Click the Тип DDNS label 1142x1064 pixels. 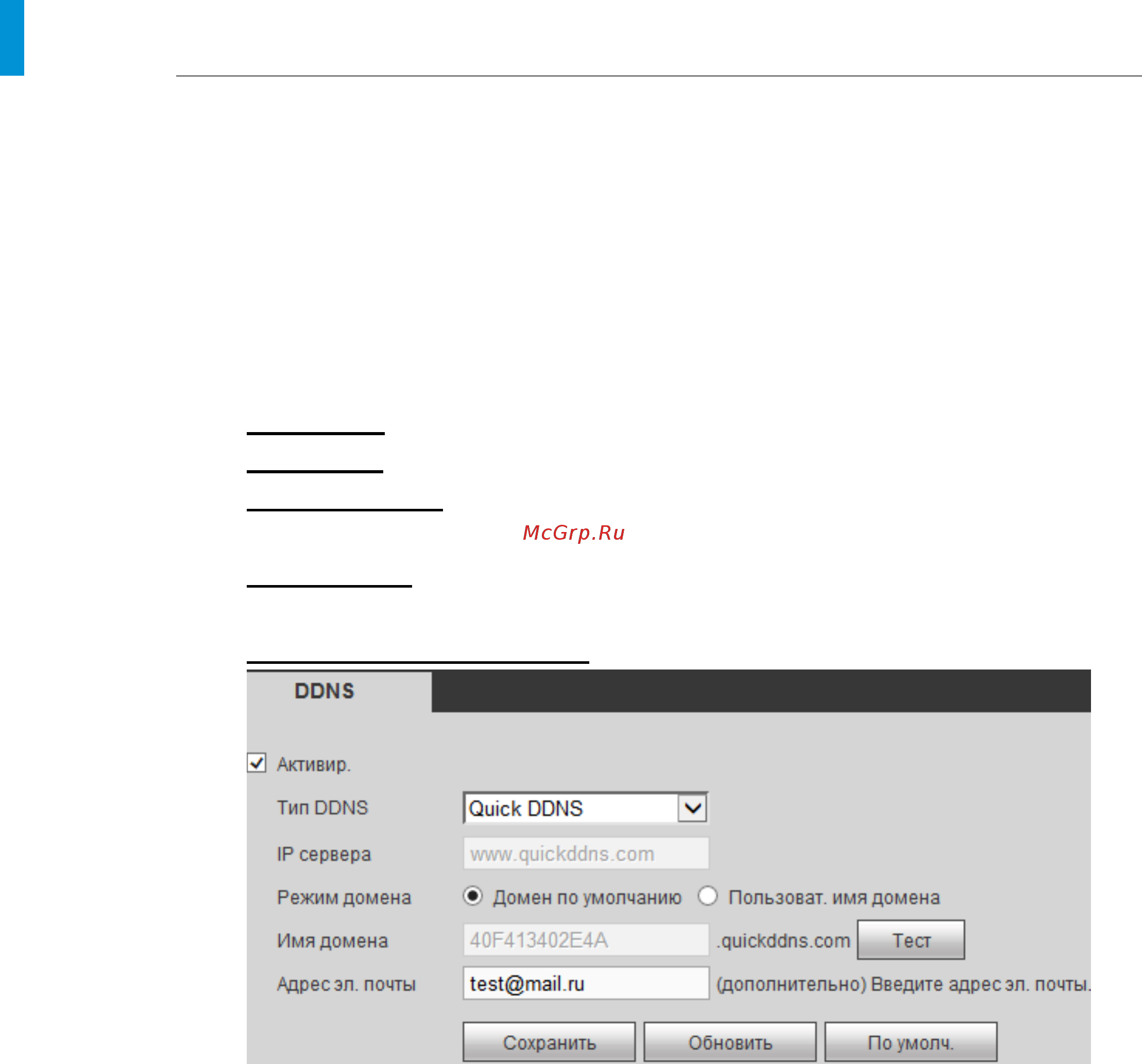(x=322, y=808)
